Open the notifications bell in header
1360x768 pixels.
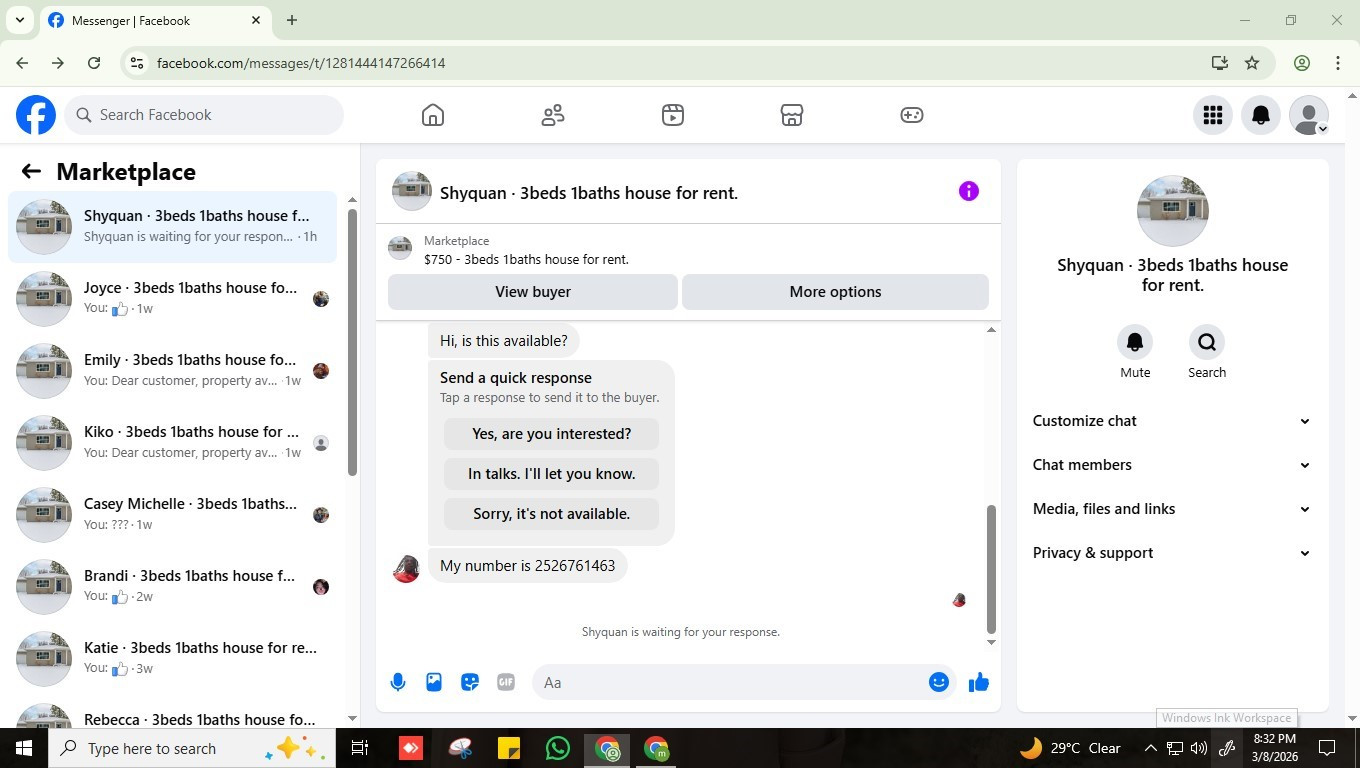point(1261,115)
